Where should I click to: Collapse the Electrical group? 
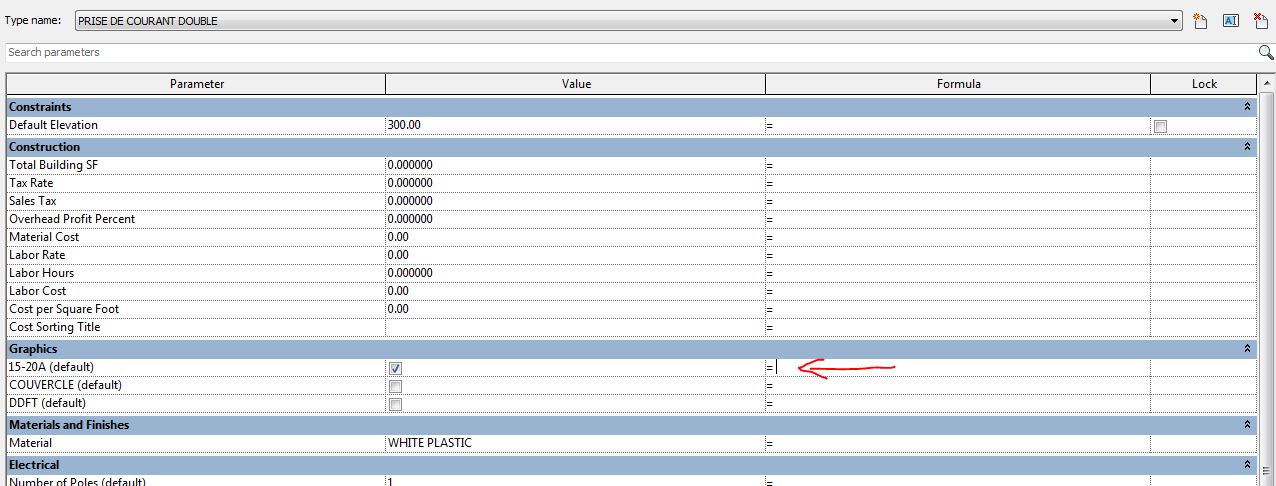point(1247,465)
